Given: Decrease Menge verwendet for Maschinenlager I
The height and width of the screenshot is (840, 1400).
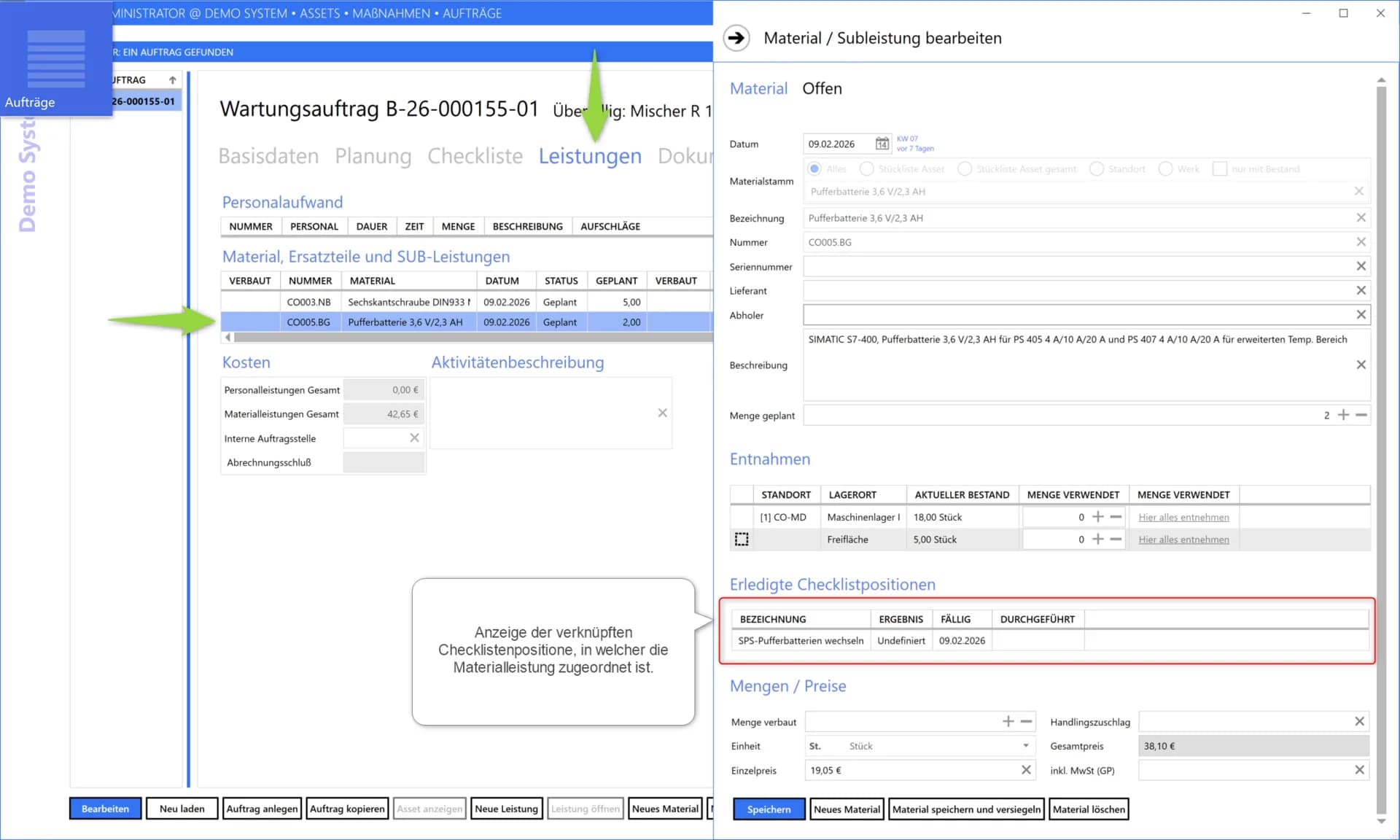Looking at the screenshot, I should click(1116, 517).
